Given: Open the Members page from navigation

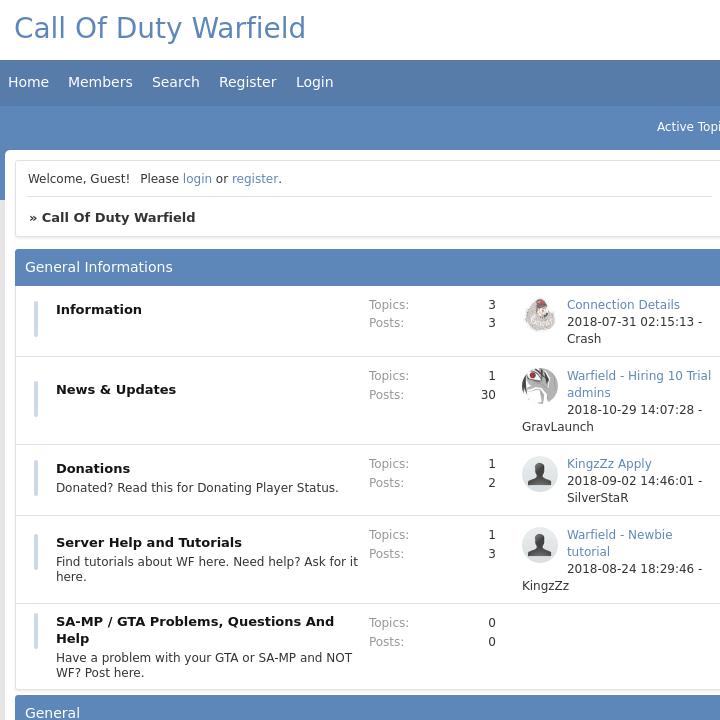Looking at the screenshot, I should click(x=100, y=82).
